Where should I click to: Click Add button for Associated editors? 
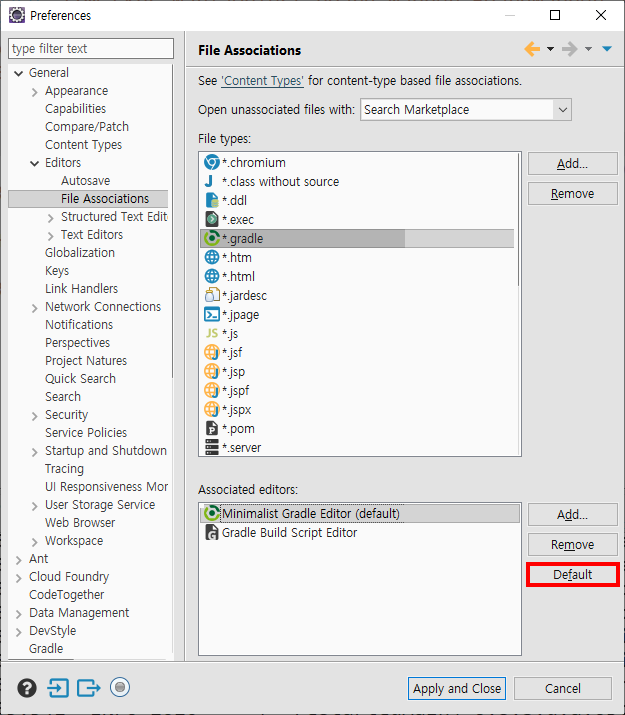click(x=573, y=515)
